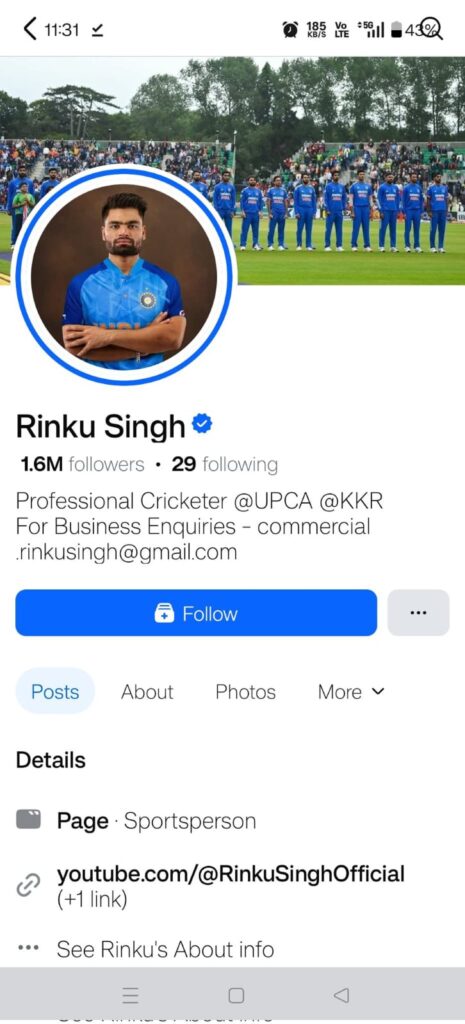Image resolution: width=465 pixels, height=1024 pixels.
Task: View the 29 following list
Action: click(225, 464)
